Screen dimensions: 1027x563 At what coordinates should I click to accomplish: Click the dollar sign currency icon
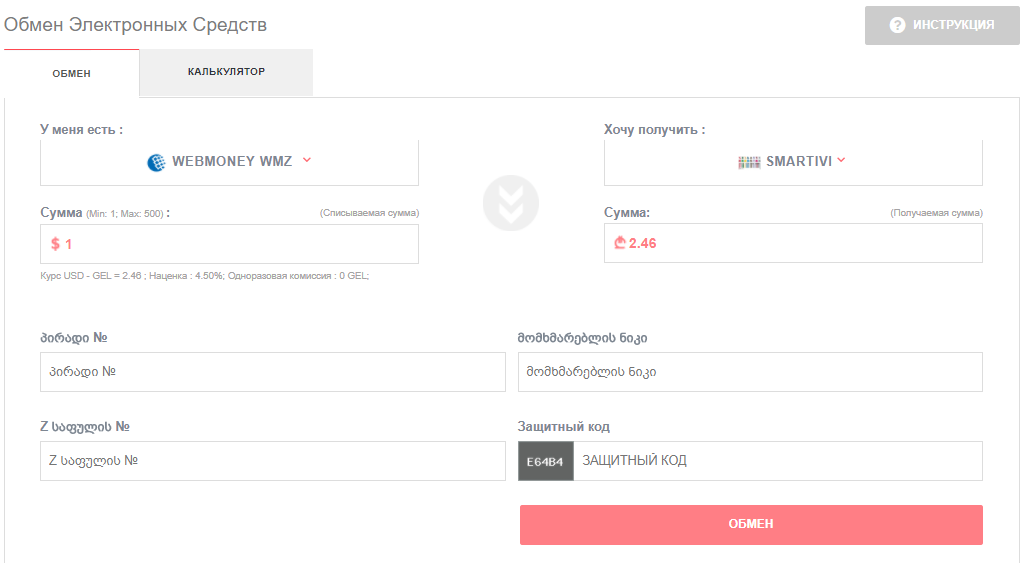click(x=55, y=244)
